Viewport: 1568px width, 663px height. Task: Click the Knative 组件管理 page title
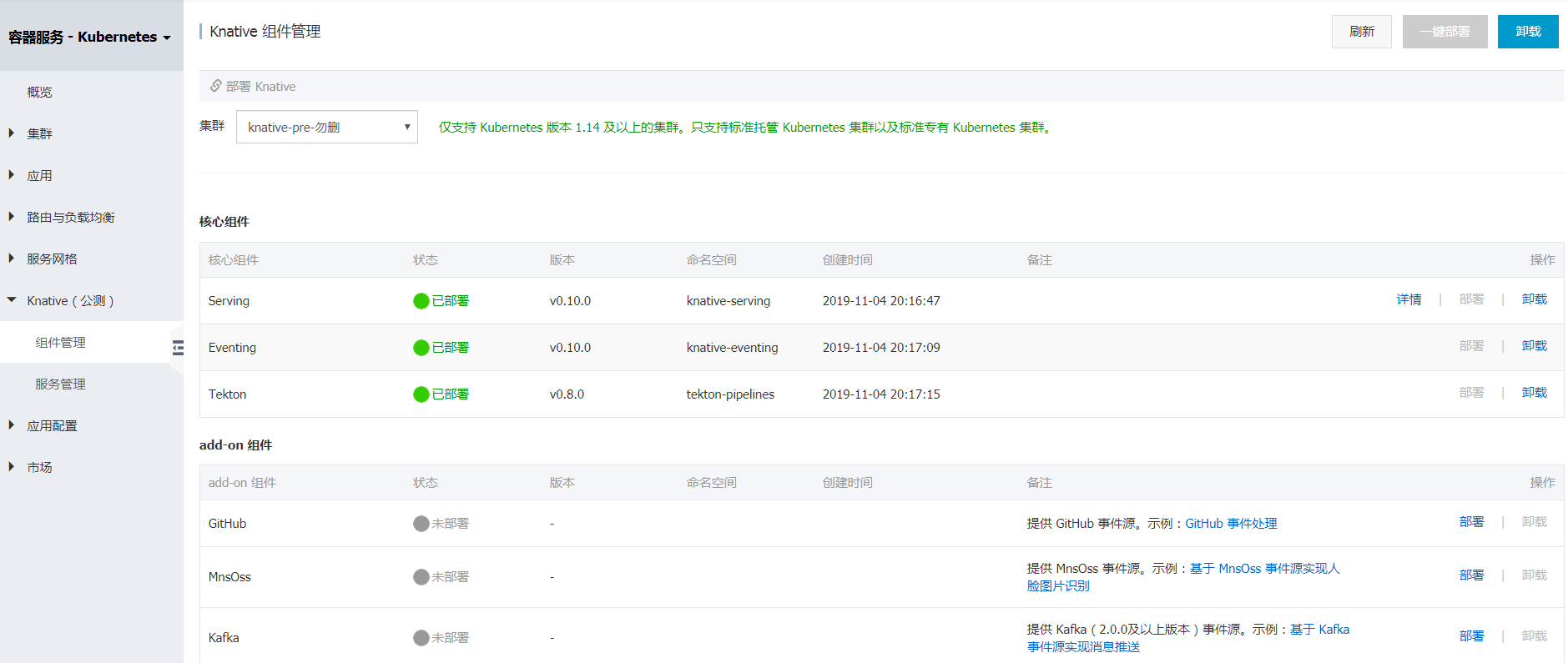265,32
